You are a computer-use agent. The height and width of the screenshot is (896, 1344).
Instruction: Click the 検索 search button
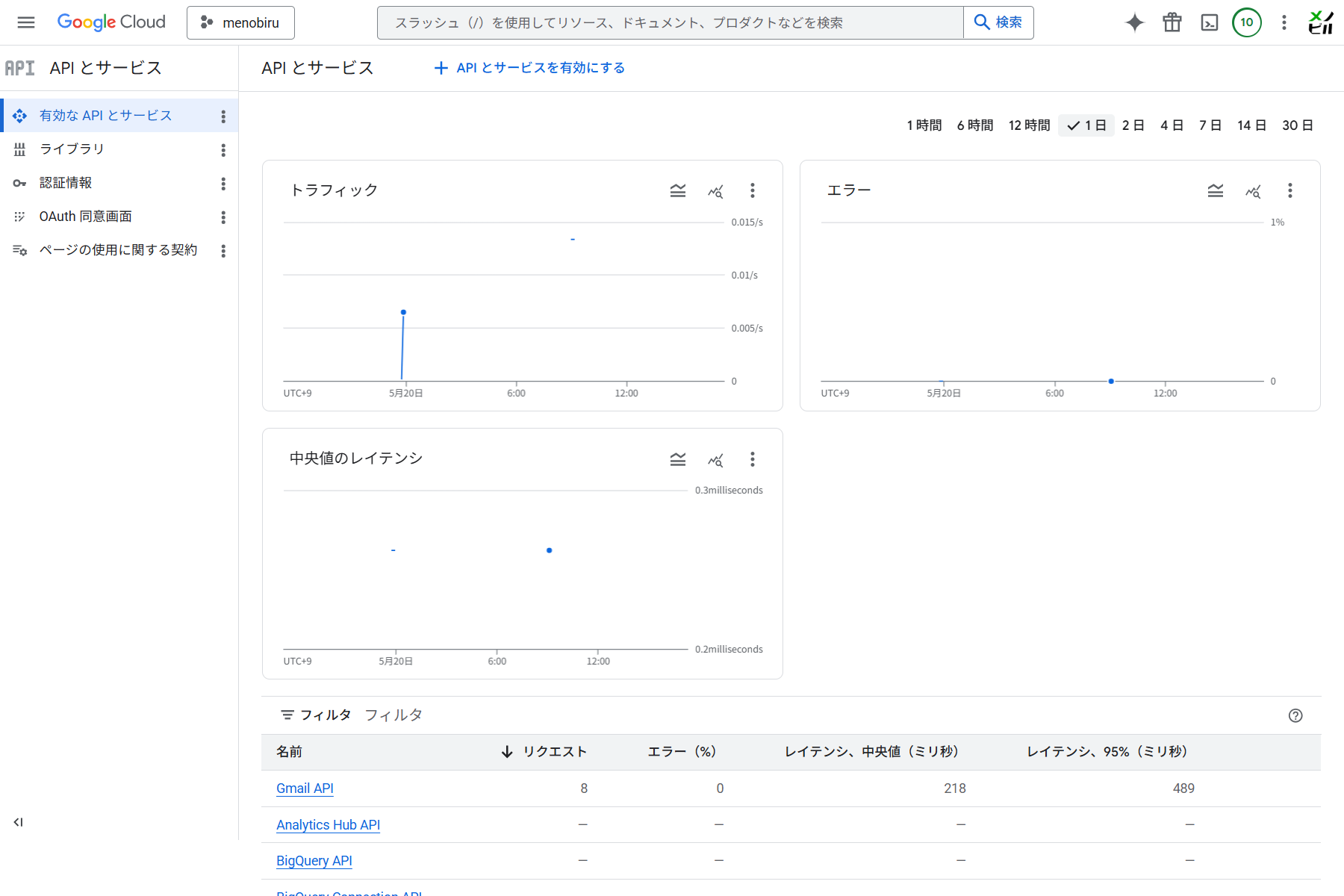pos(998,22)
